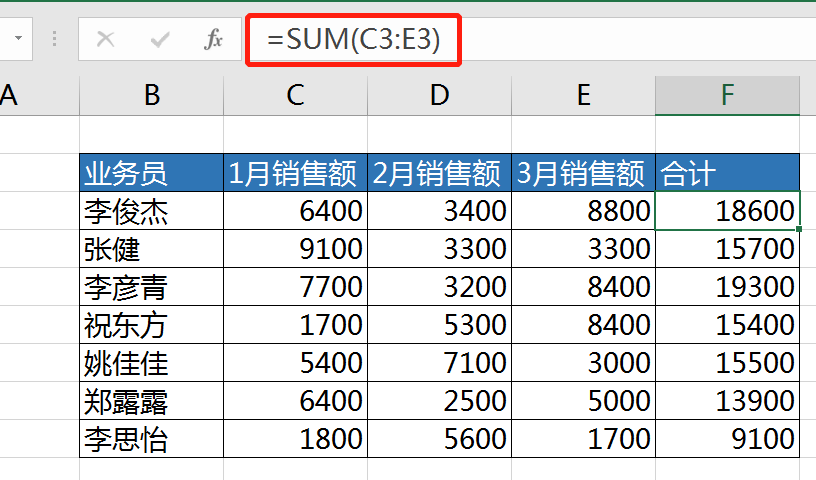816x480 pixels.
Task: Open the Name Box dropdown arrow
Action: (x=19, y=38)
